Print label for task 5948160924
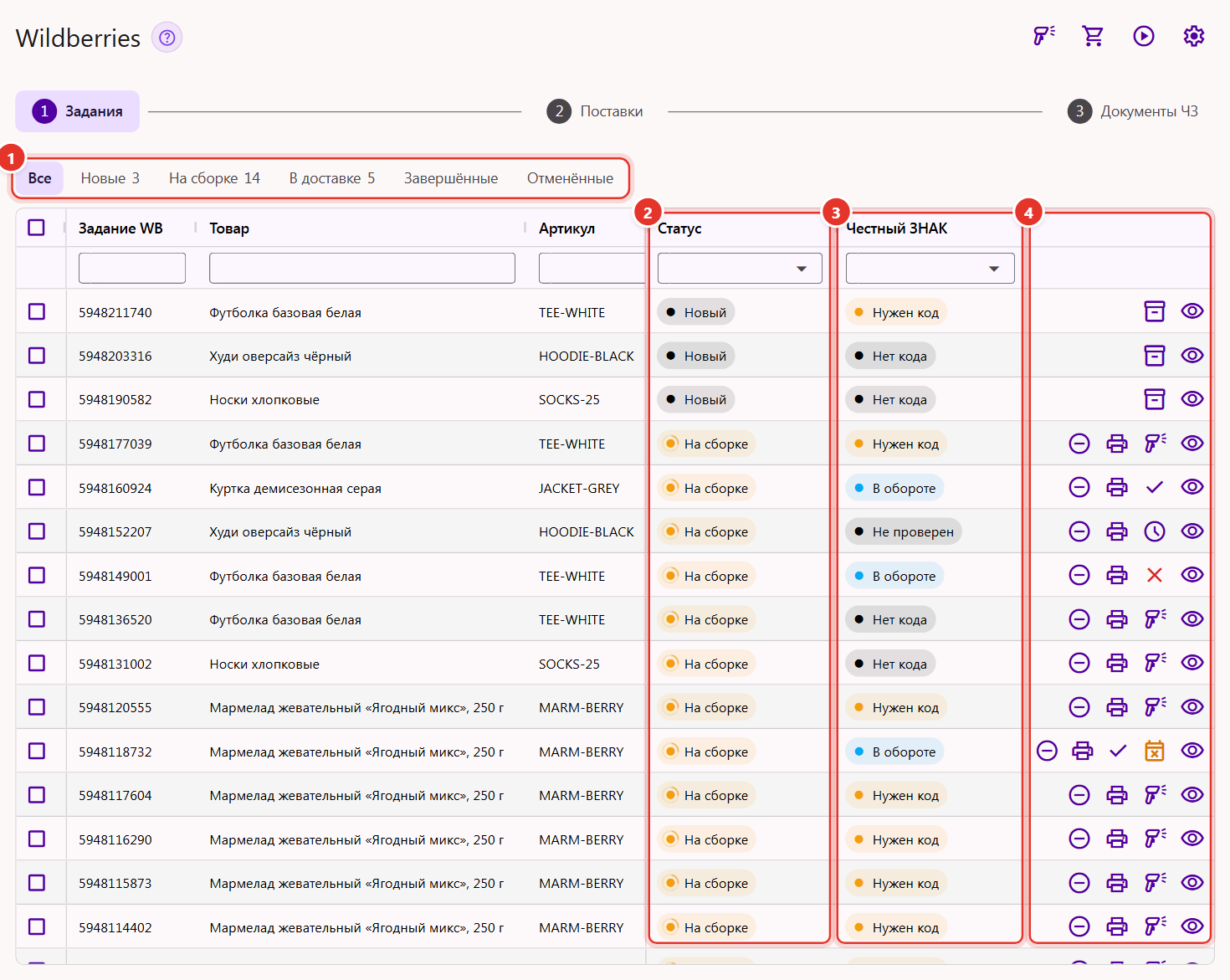Image resolution: width=1230 pixels, height=980 pixels. coord(1117,487)
